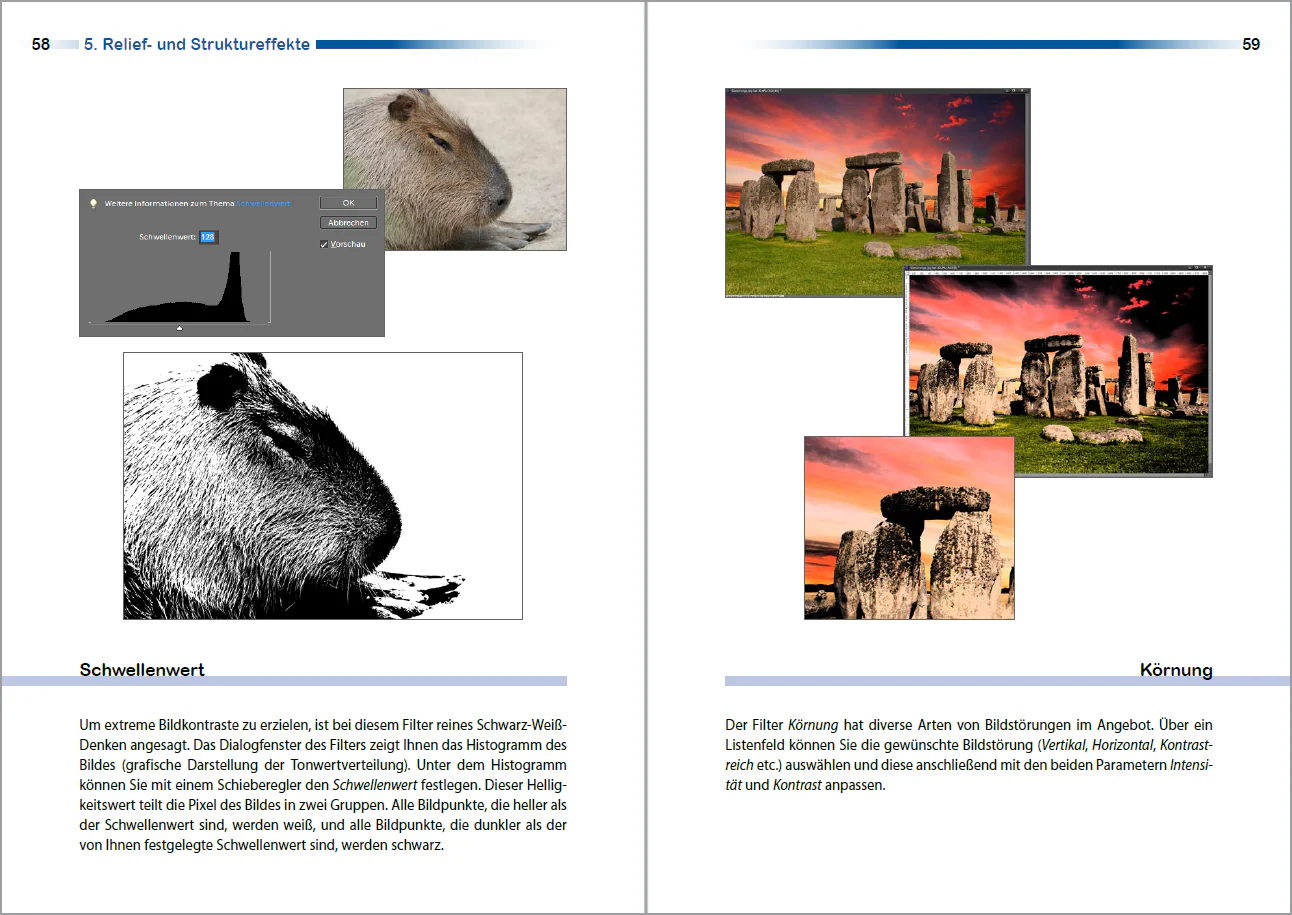
Task: Click the first Stonehenge window title bar
Action: tap(860, 91)
